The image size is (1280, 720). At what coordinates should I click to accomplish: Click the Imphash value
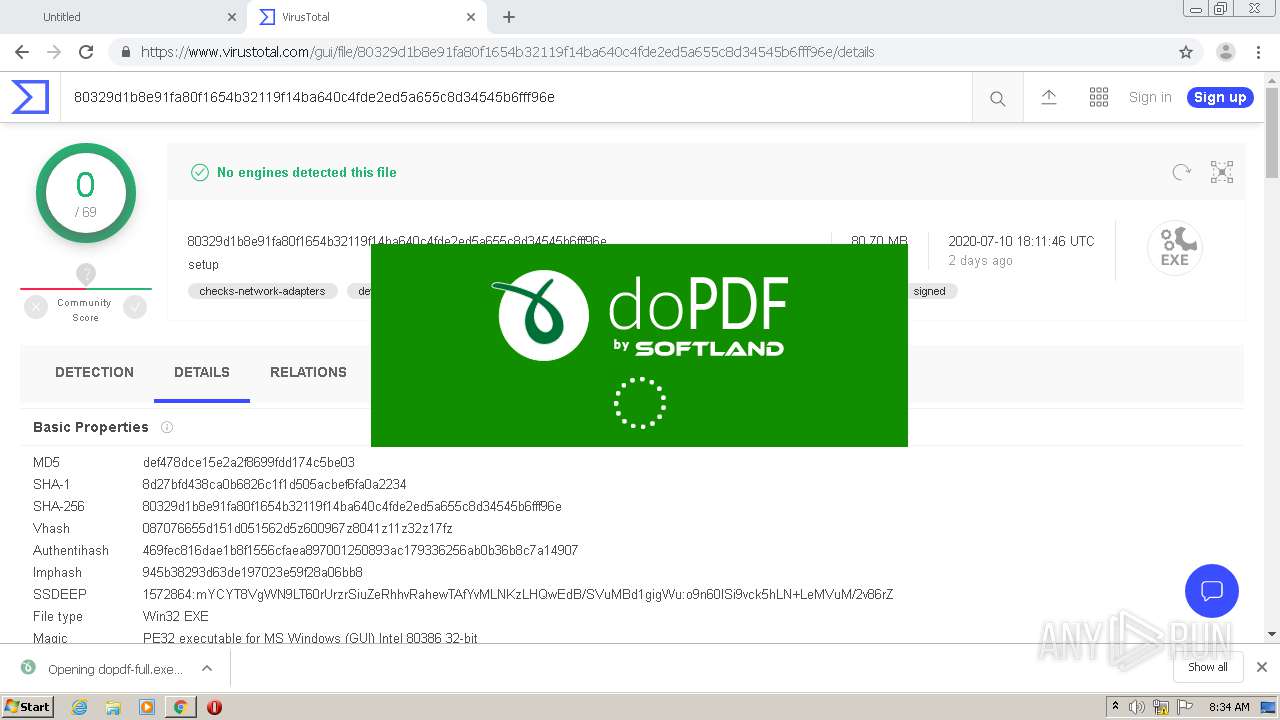pos(252,572)
